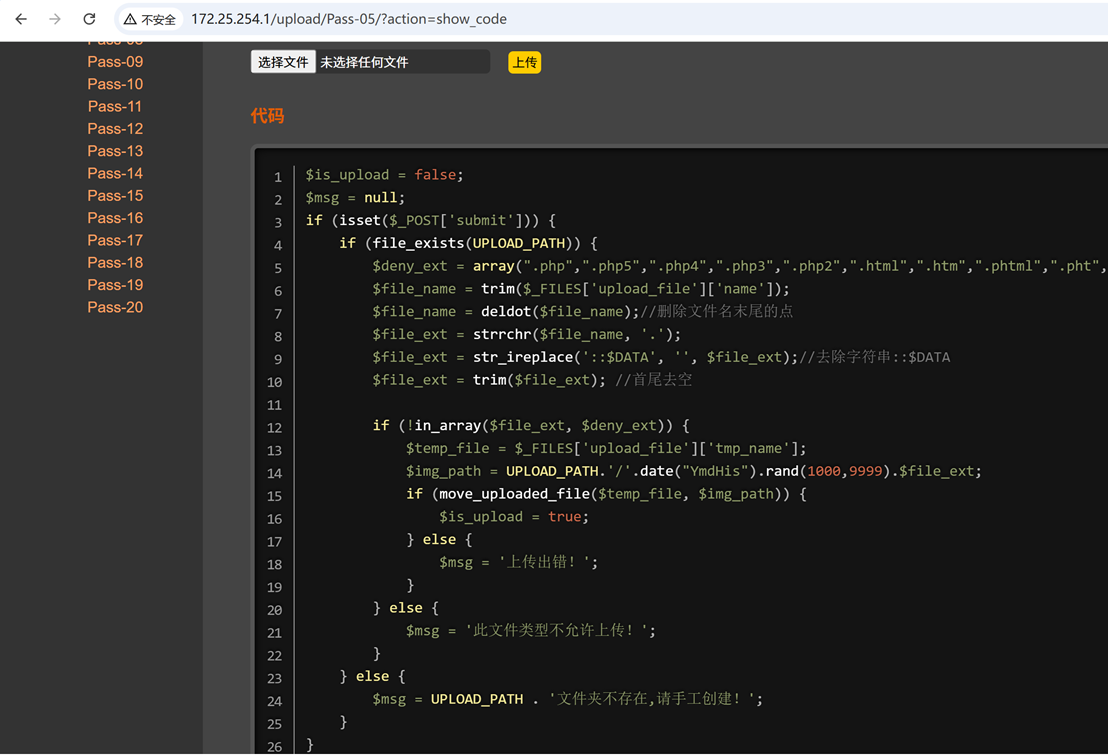Image resolution: width=1108 pixels, height=755 pixels.
Task: Click the file_exists(UPLOAD_PATH) code line
Action: coord(468,243)
